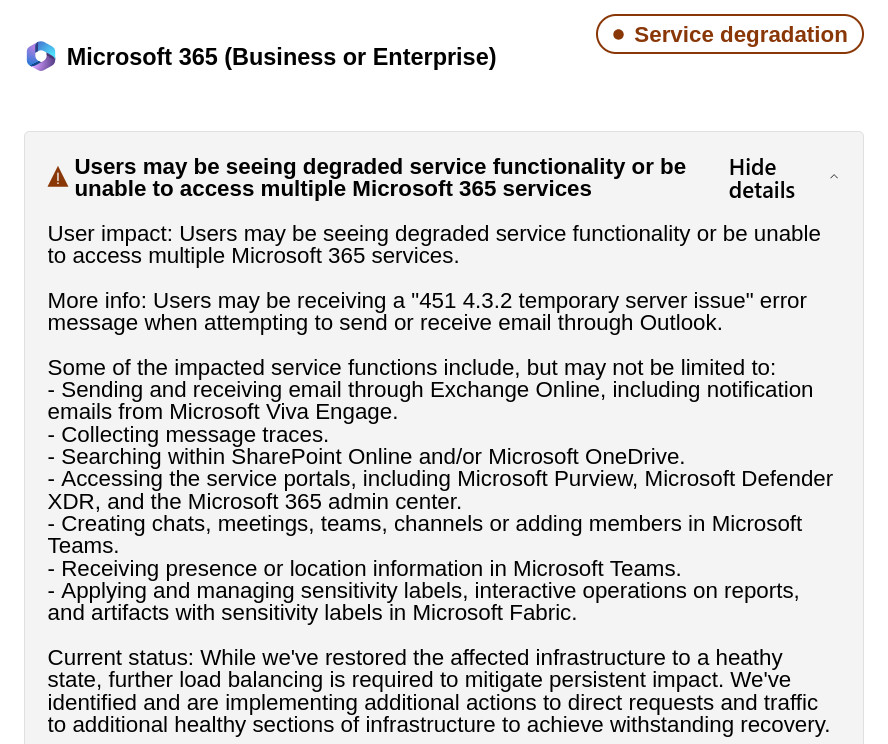Click the bold incident headline about degraded service
This screenshot has height=744, width=888.
[x=380, y=177]
